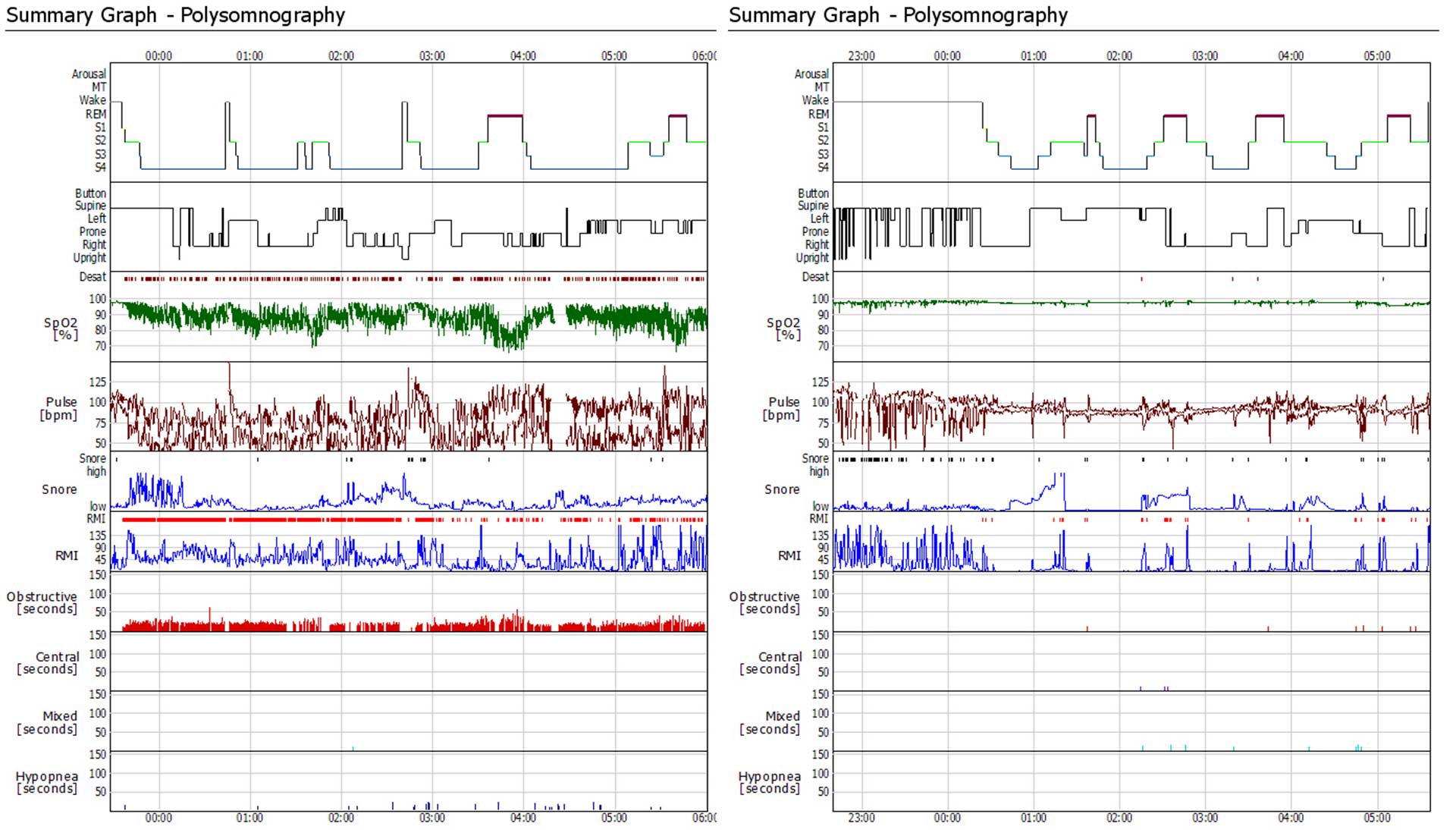
Task: Select the S2 stage label in the right graph
Action: (823, 140)
